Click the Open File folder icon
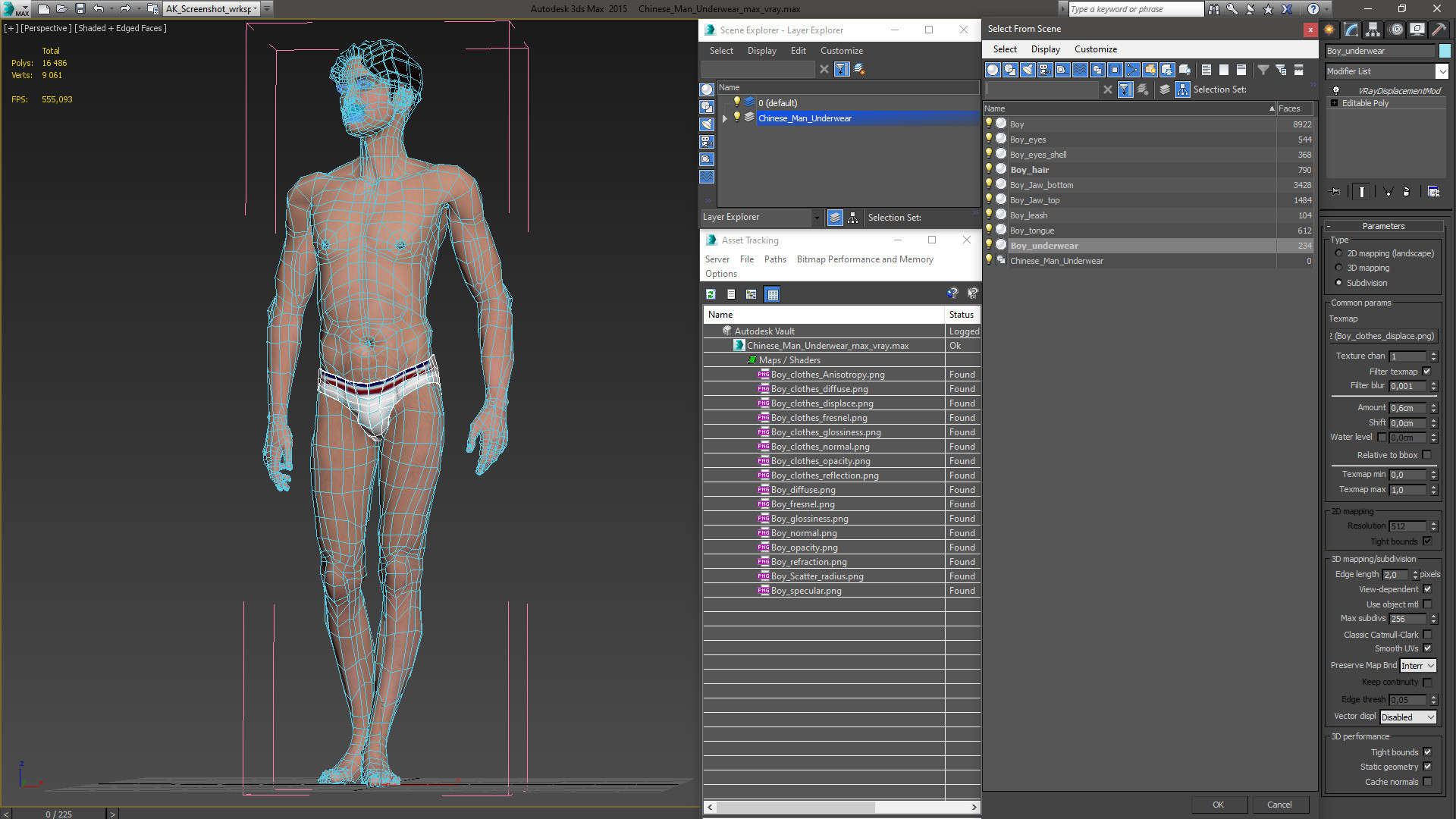 pos(62,9)
